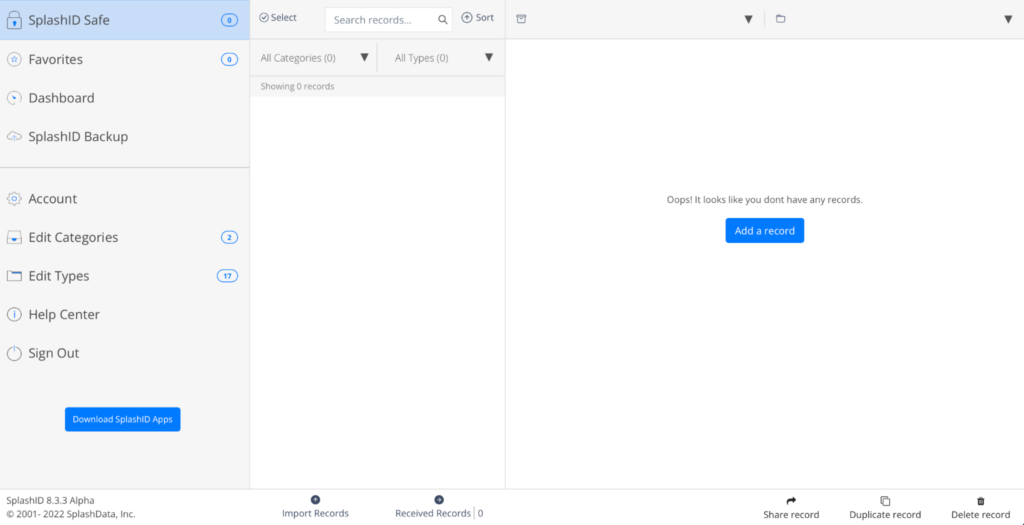Viewport: 1024px width, 525px height.
Task: Click the Help Center info icon
Action: tap(14, 315)
